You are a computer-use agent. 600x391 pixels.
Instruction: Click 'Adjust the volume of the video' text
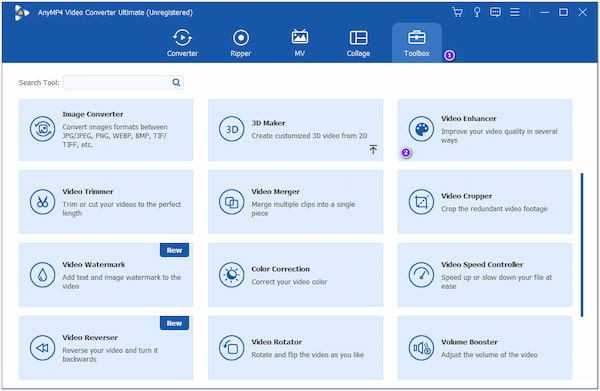tap(489, 355)
